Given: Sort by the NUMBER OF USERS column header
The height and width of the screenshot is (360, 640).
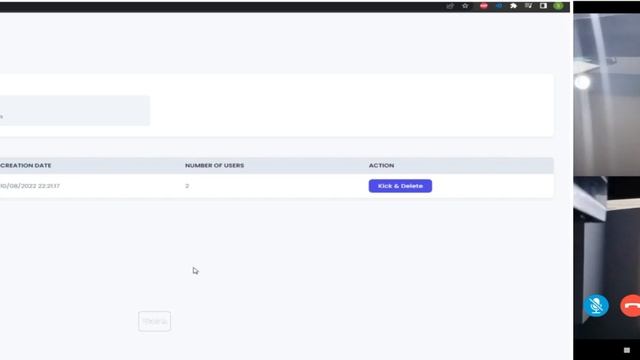Looking at the screenshot, I should point(214,165).
